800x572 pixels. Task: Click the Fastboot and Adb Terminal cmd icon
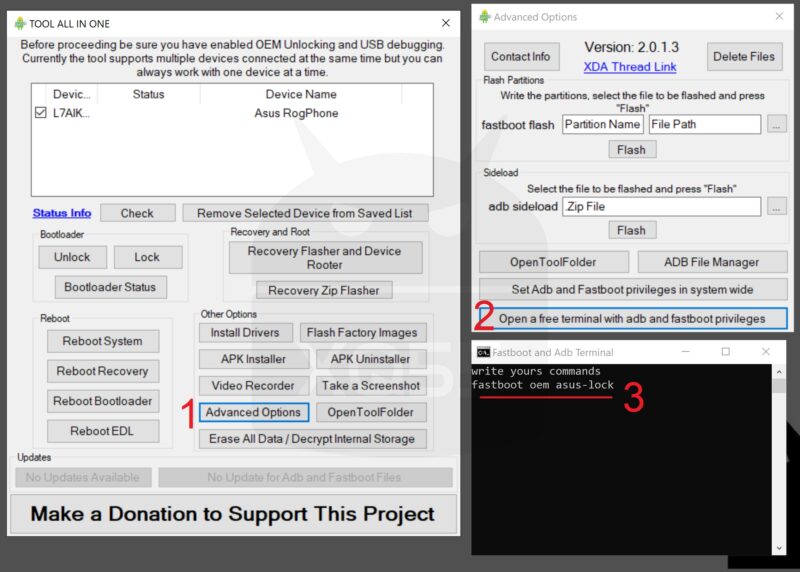(483, 352)
